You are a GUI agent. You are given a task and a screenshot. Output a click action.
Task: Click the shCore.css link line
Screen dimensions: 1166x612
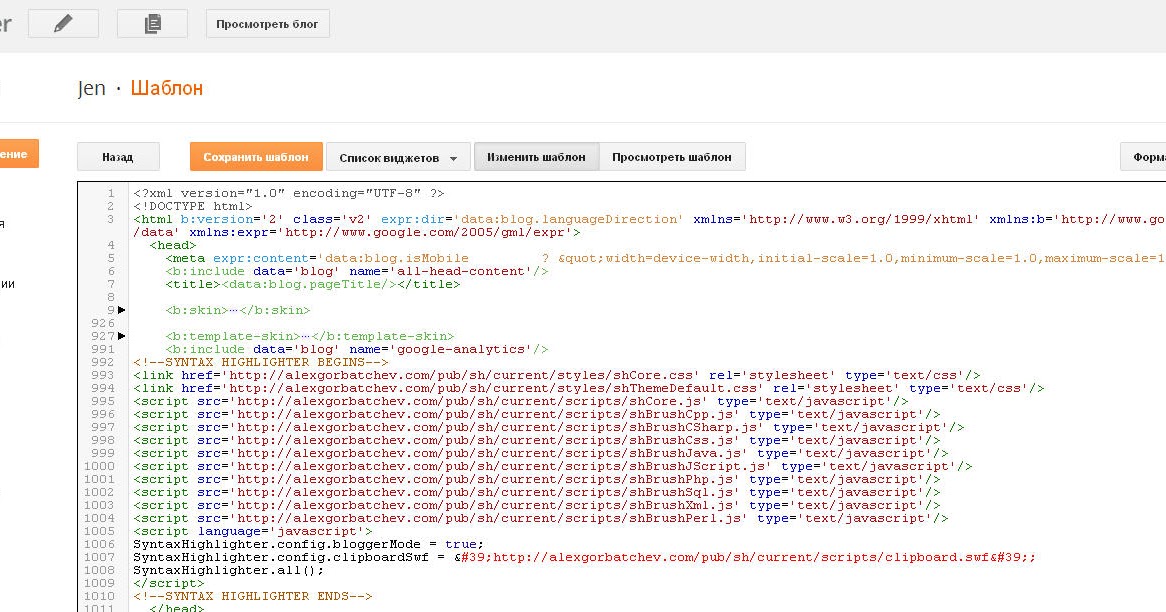[556, 376]
